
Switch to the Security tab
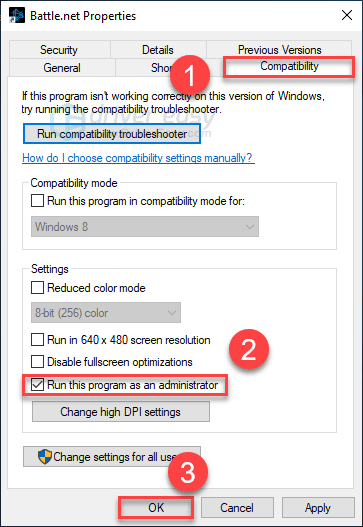click(x=59, y=50)
